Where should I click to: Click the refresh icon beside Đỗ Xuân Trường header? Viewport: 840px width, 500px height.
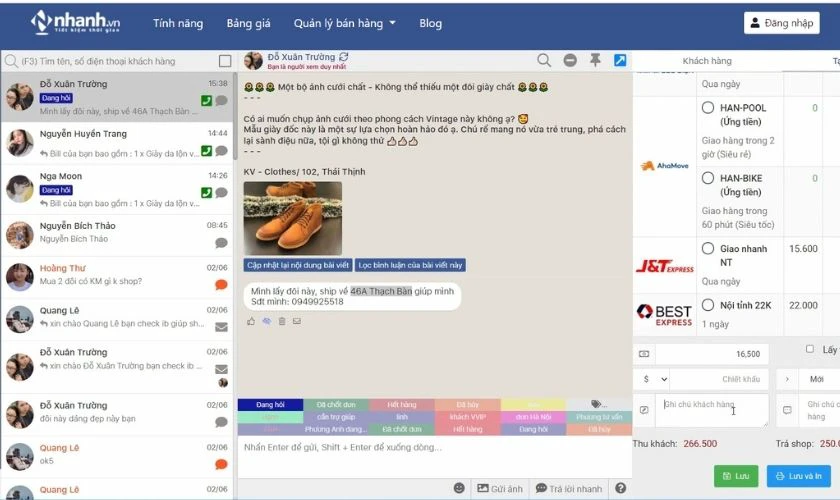[x=343, y=56]
